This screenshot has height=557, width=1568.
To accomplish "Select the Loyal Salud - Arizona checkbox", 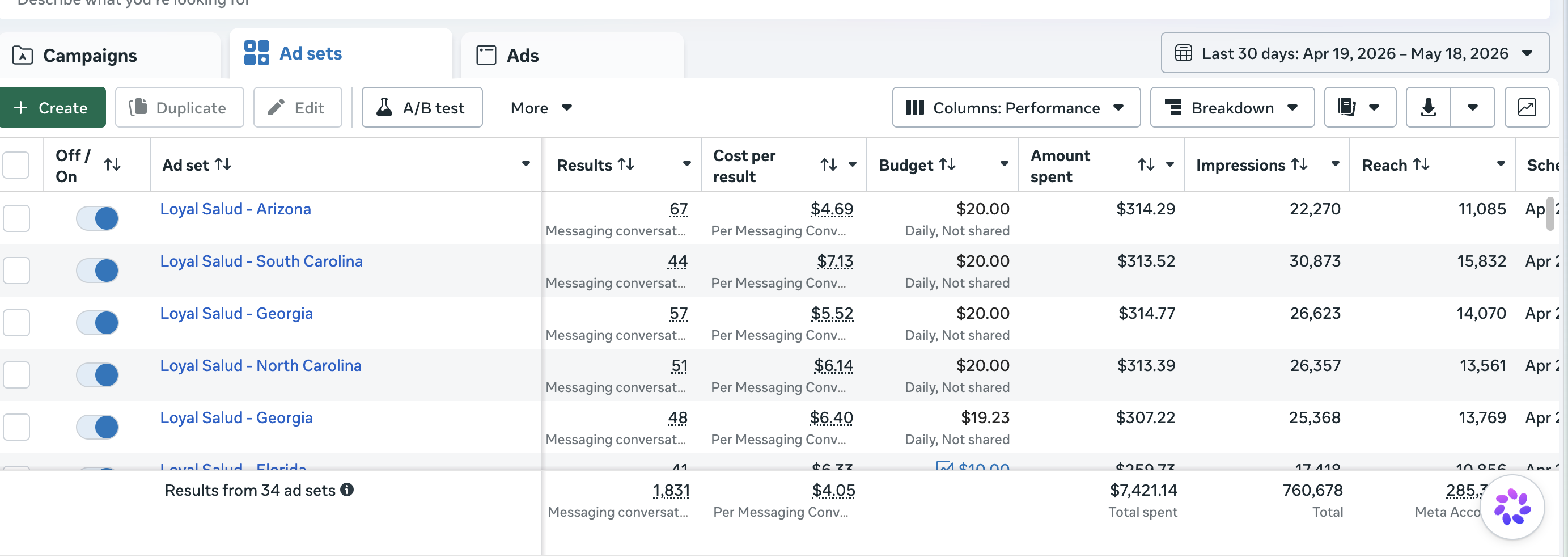I will pos(16,218).
